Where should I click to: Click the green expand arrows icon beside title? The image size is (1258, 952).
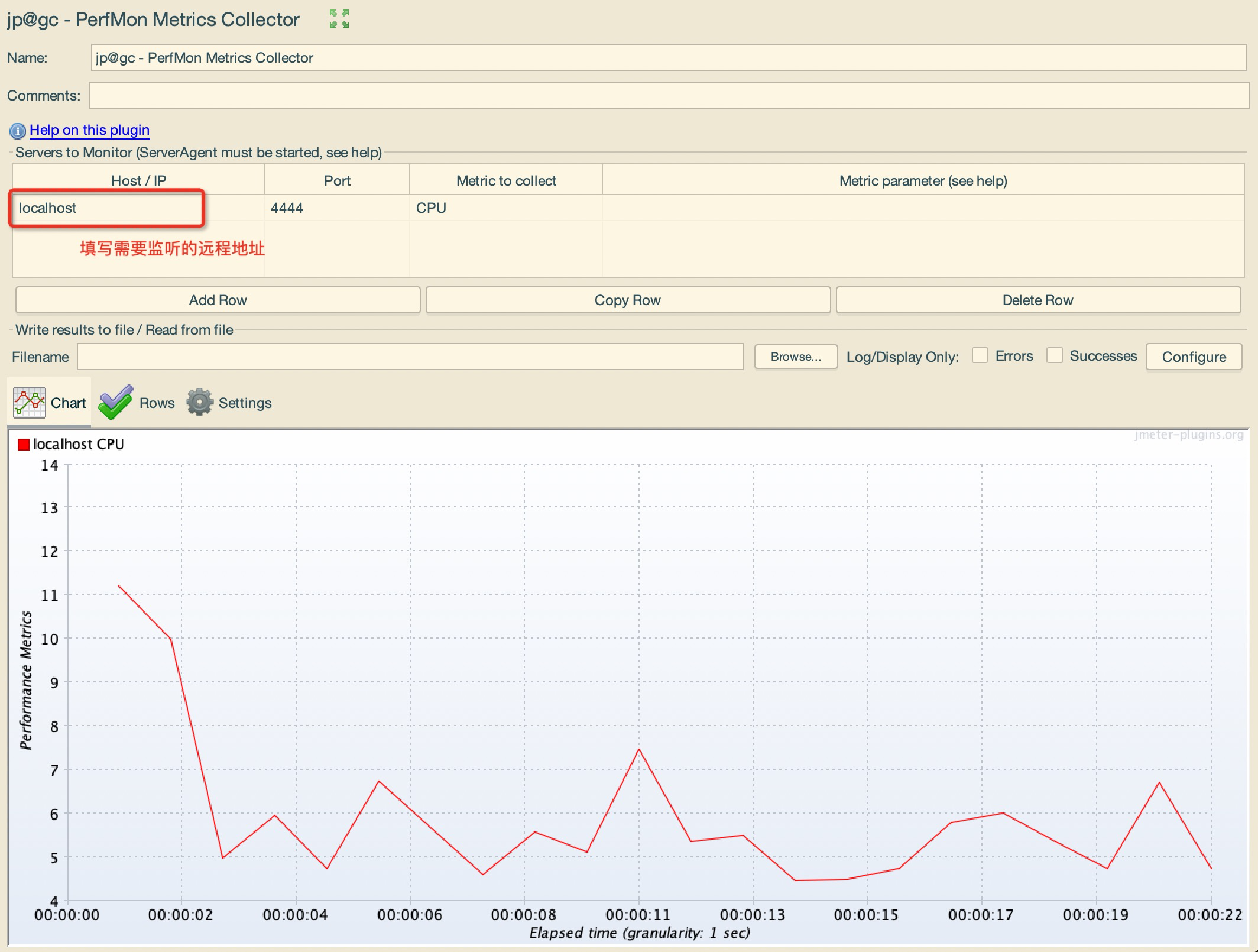pos(339,19)
